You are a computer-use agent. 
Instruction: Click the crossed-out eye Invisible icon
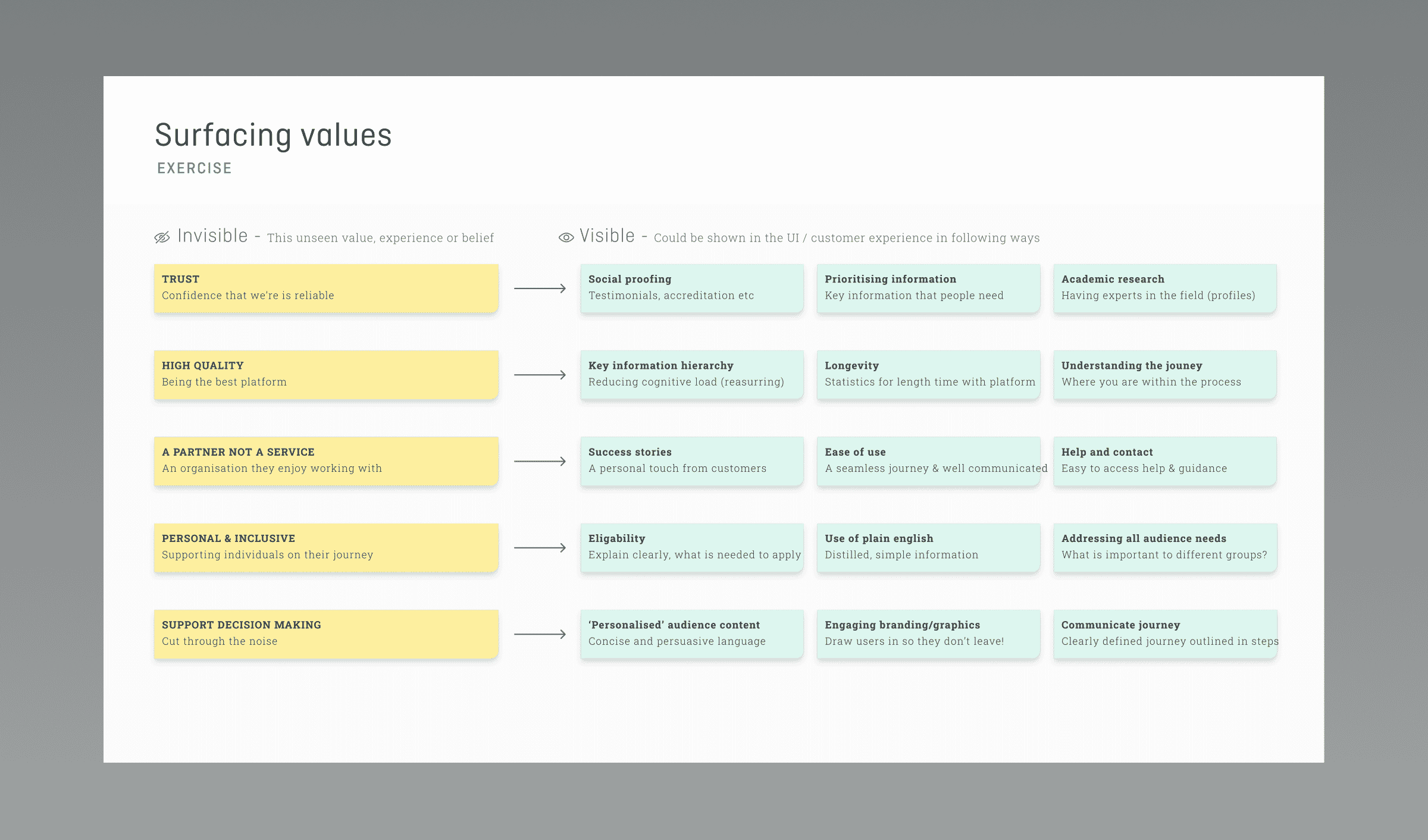pos(162,237)
